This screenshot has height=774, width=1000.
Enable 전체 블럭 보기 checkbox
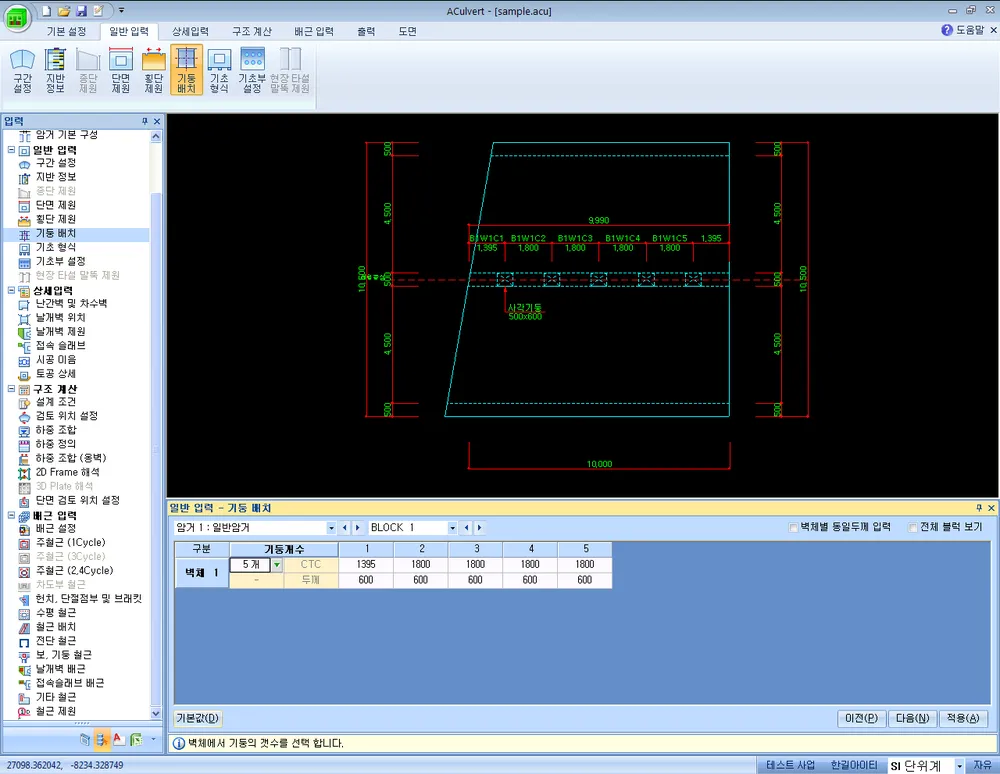tap(913, 527)
